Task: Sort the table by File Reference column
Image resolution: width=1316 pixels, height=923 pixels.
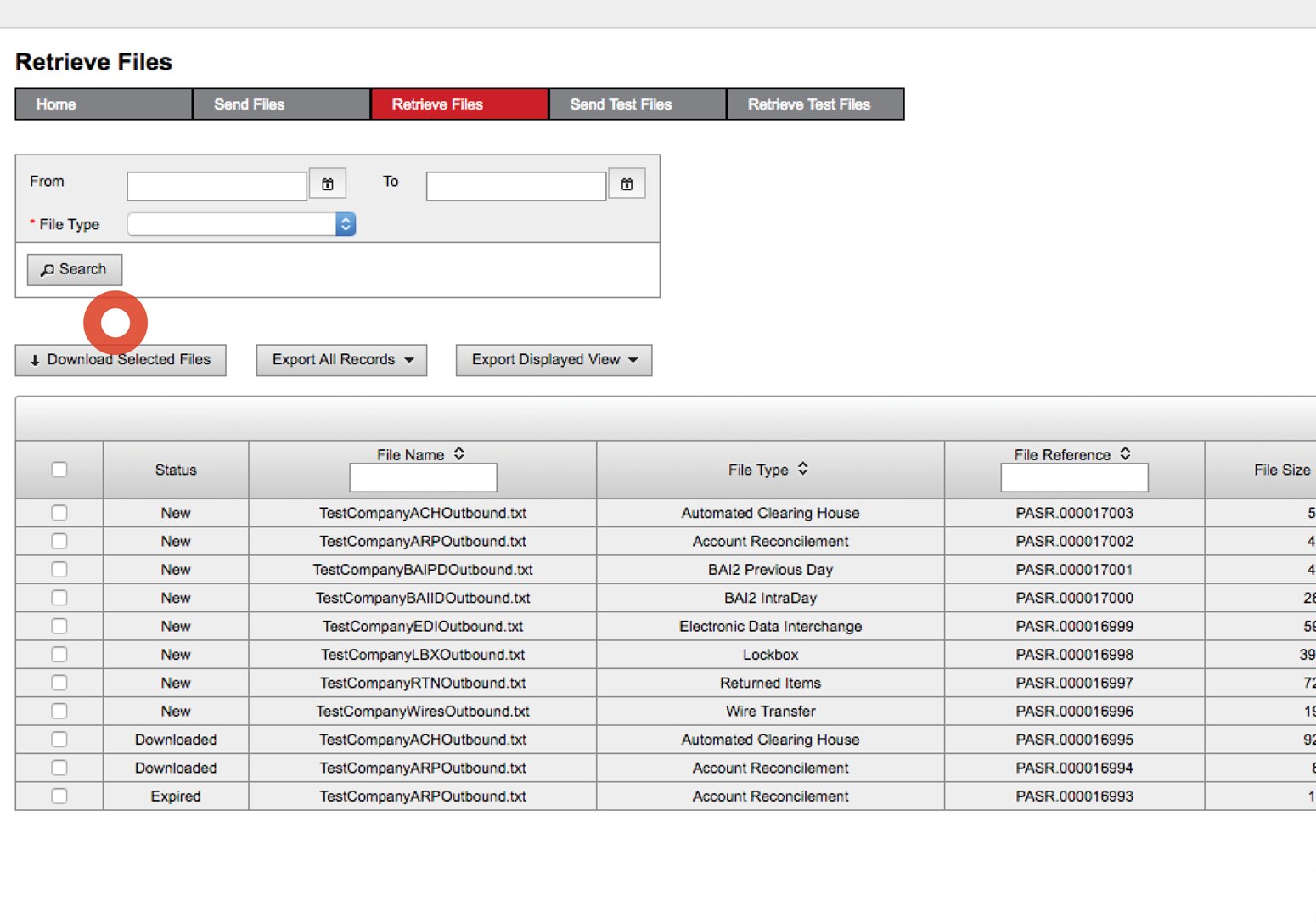Action: (x=1125, y=453)
